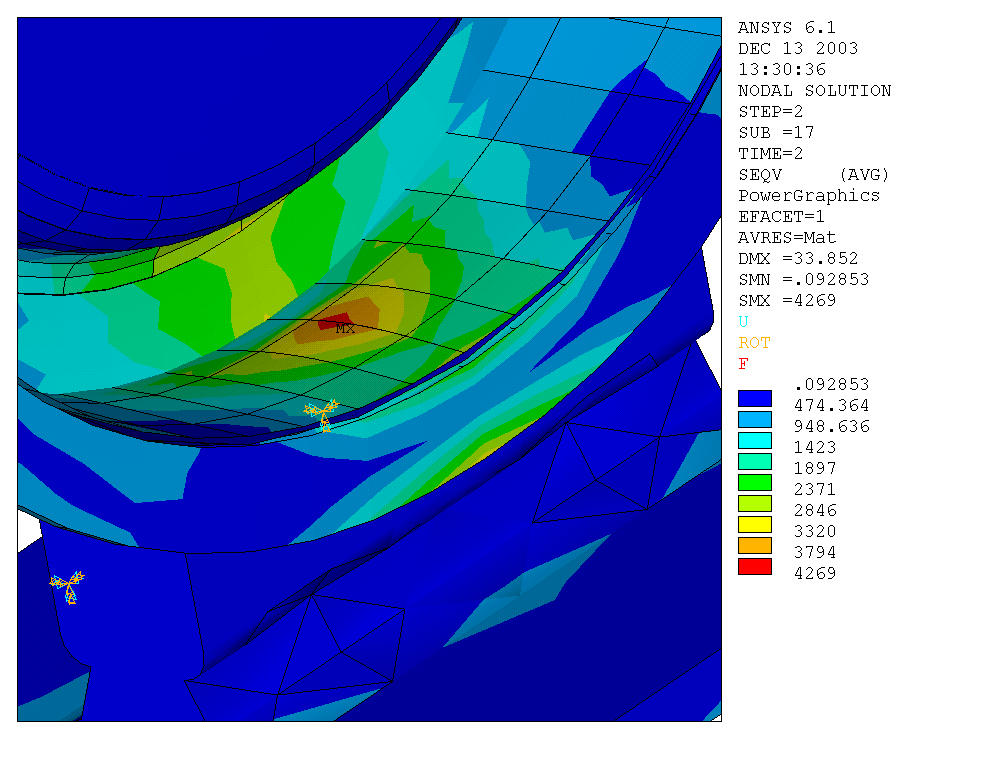Click the 'SUB =17' text

point(776,133)
